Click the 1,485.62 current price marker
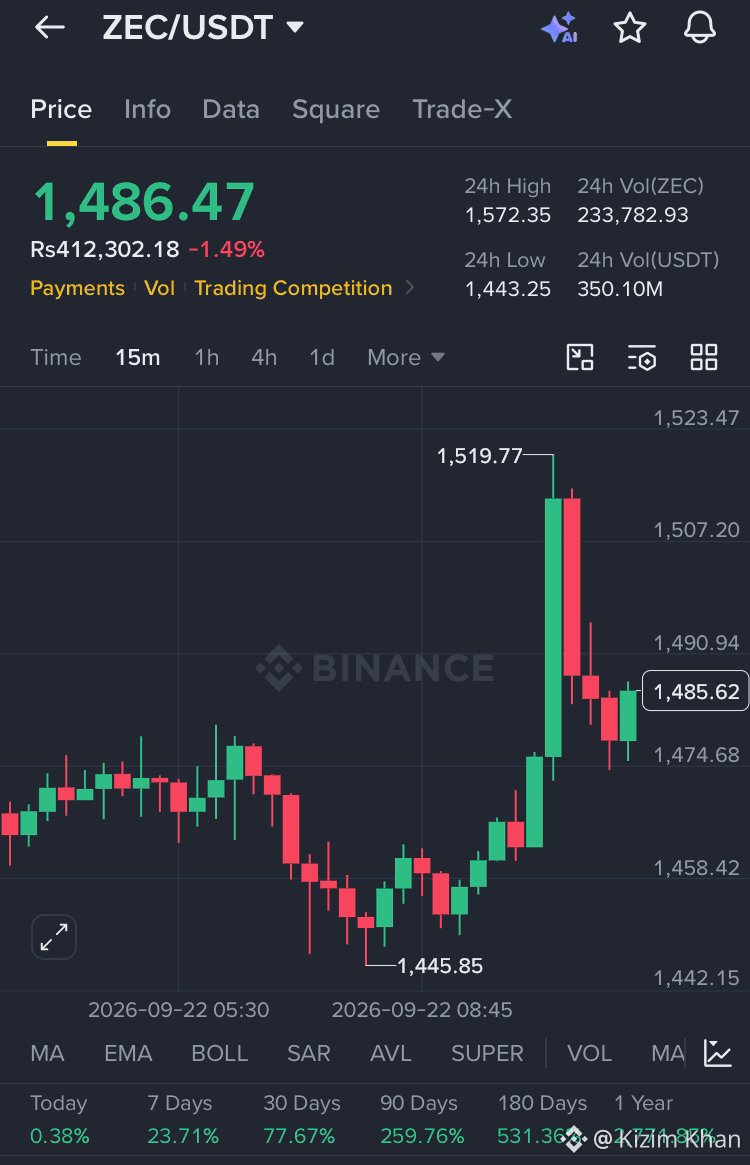Viewport: 750px width, 1165px height. (x=695, y=691)
